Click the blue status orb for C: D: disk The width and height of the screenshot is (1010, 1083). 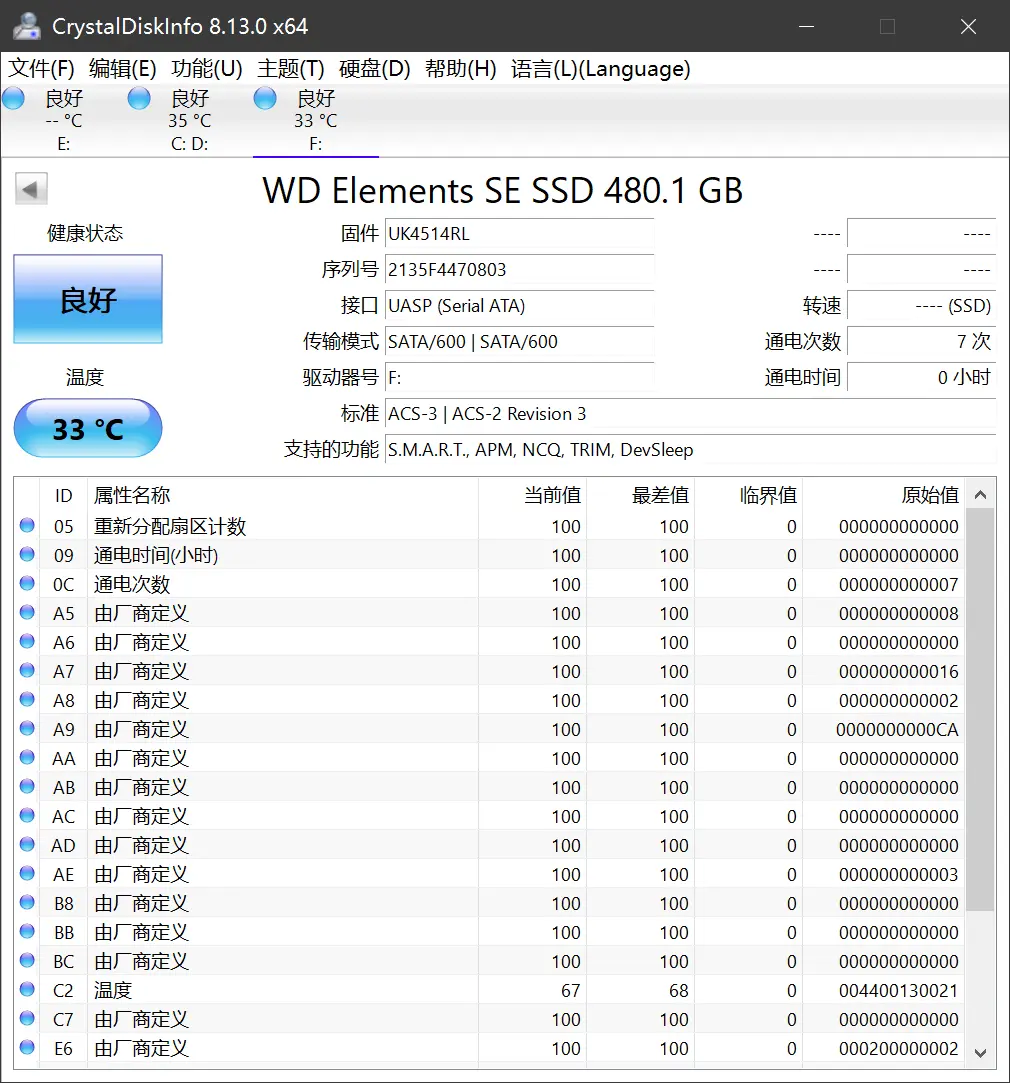139,99
